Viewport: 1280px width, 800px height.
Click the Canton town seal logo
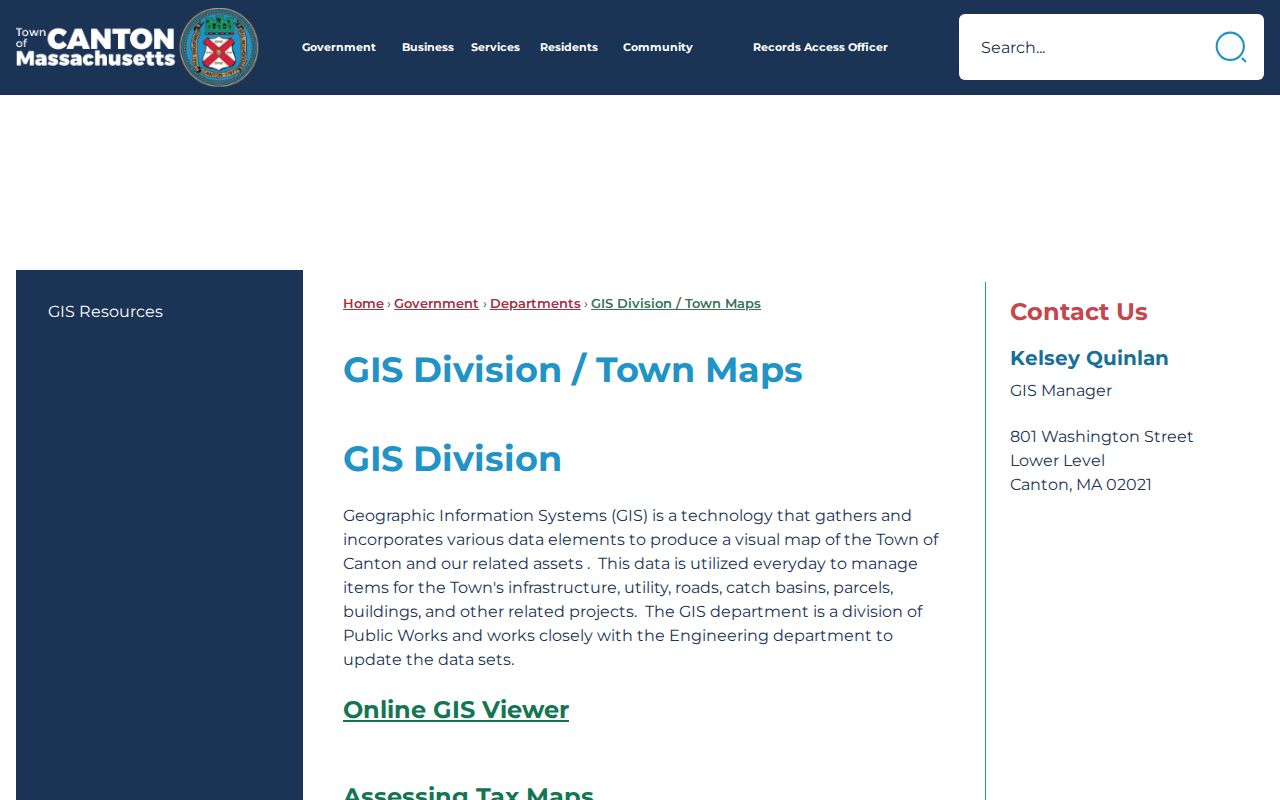tap(219, 47)
